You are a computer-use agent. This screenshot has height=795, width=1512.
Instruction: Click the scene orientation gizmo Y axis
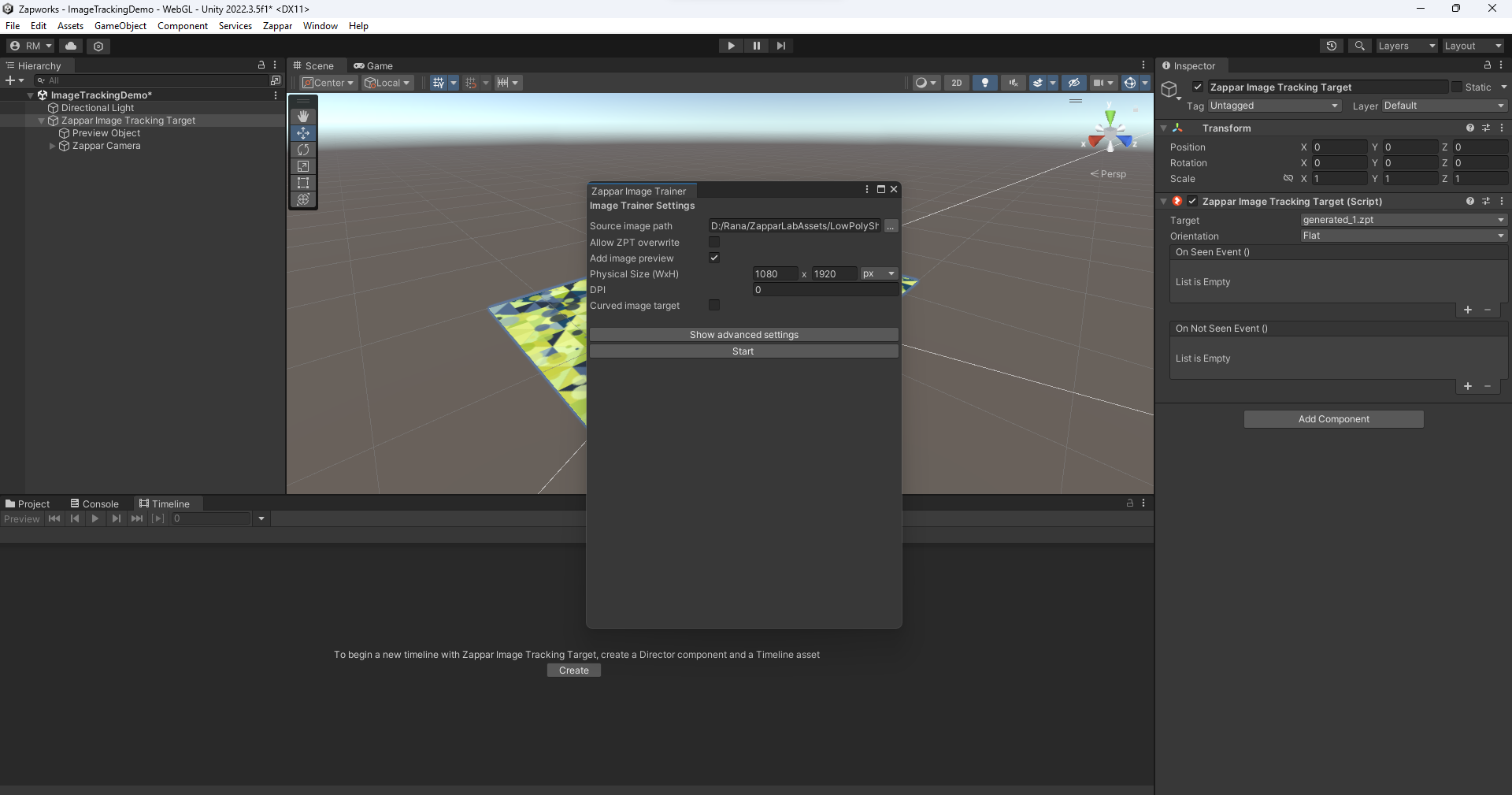click(x=1110, y=117)
